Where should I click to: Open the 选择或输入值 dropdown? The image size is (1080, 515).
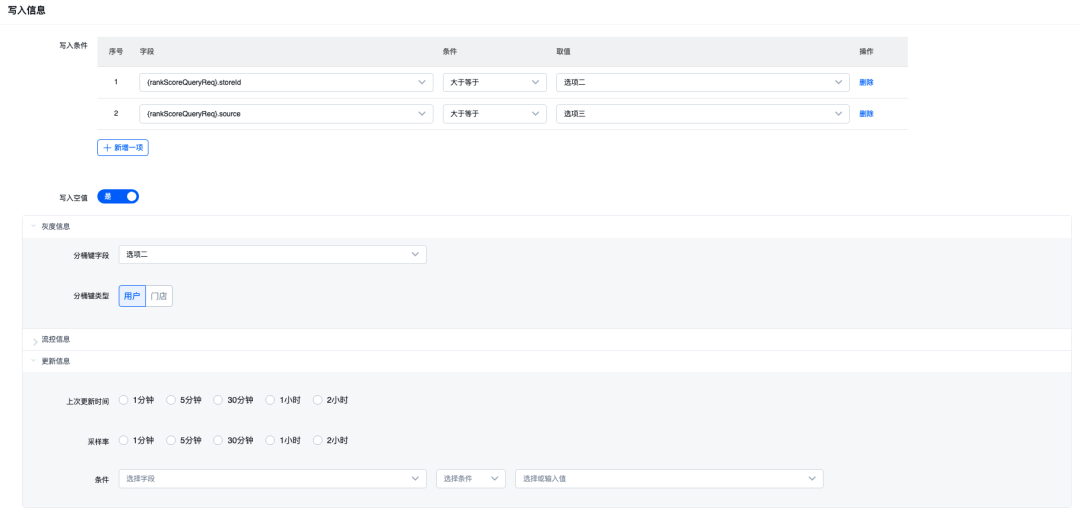point(669,479)
